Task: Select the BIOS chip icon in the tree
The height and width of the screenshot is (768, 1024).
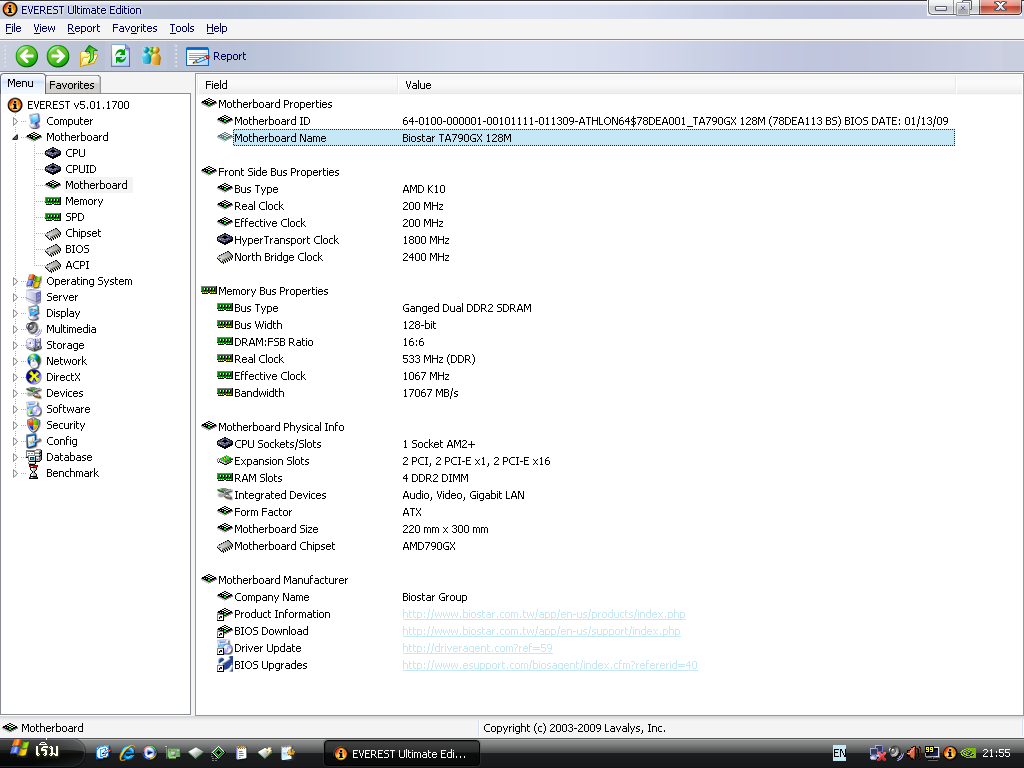Action: (x=53, y=249)
